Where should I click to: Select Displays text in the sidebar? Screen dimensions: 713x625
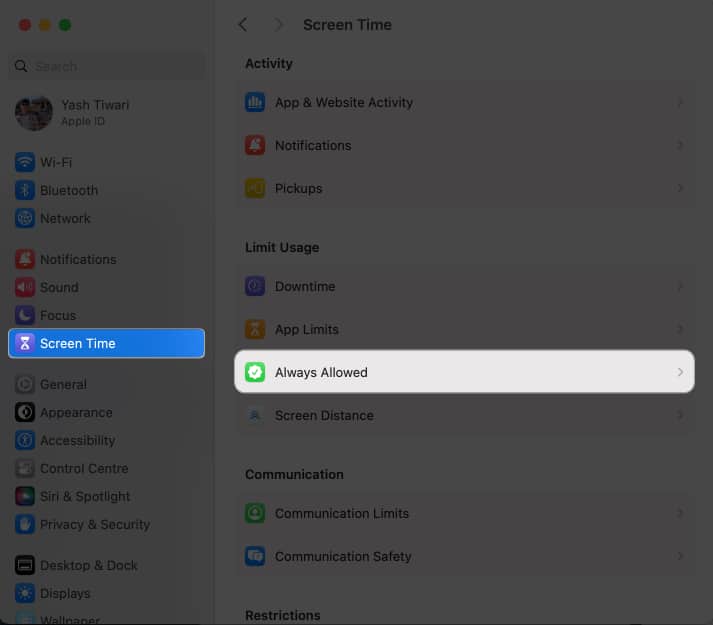(65, 594)
